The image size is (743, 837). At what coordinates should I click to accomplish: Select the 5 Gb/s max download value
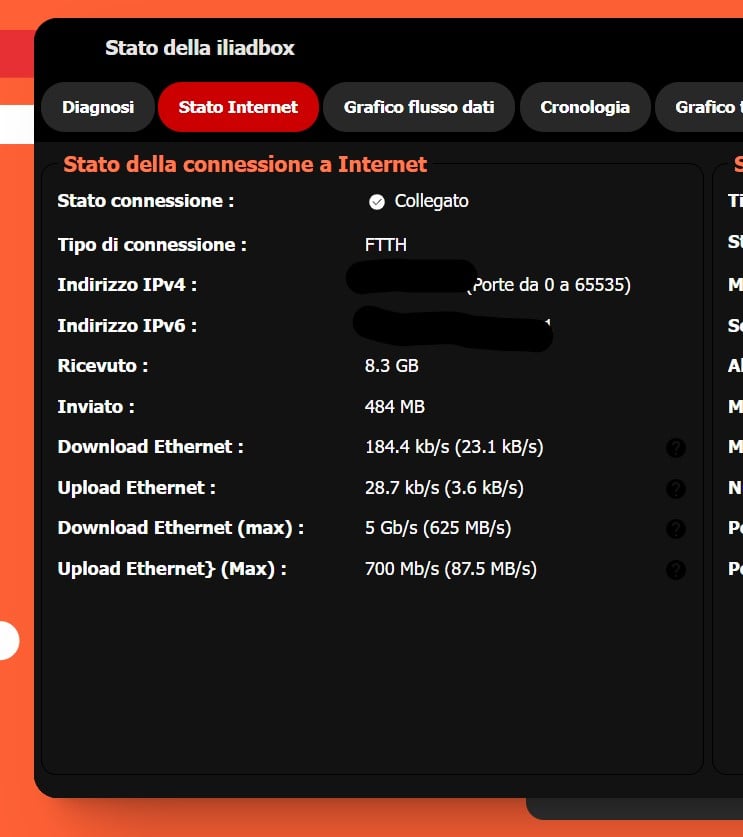[438, 528]
